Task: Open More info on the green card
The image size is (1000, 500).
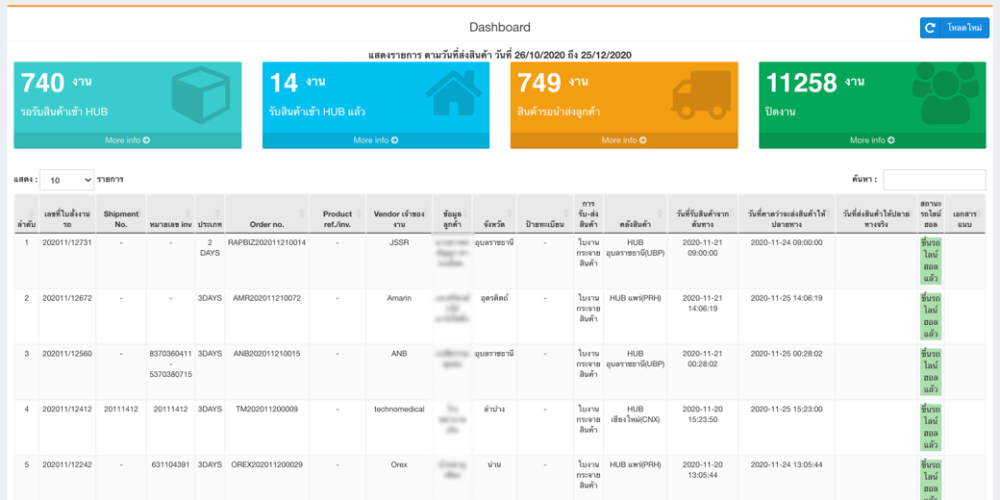Action: [872, 141]
